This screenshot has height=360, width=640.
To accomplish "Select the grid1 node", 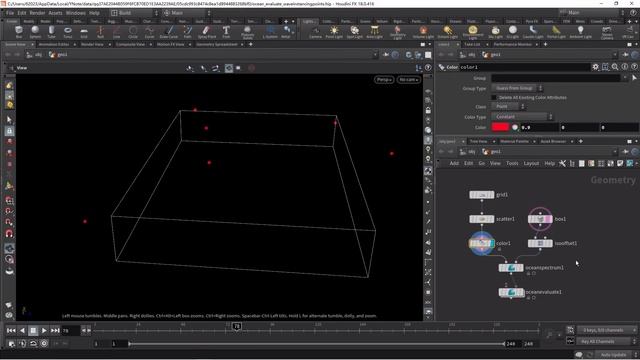I will click(x=482, y=195).
